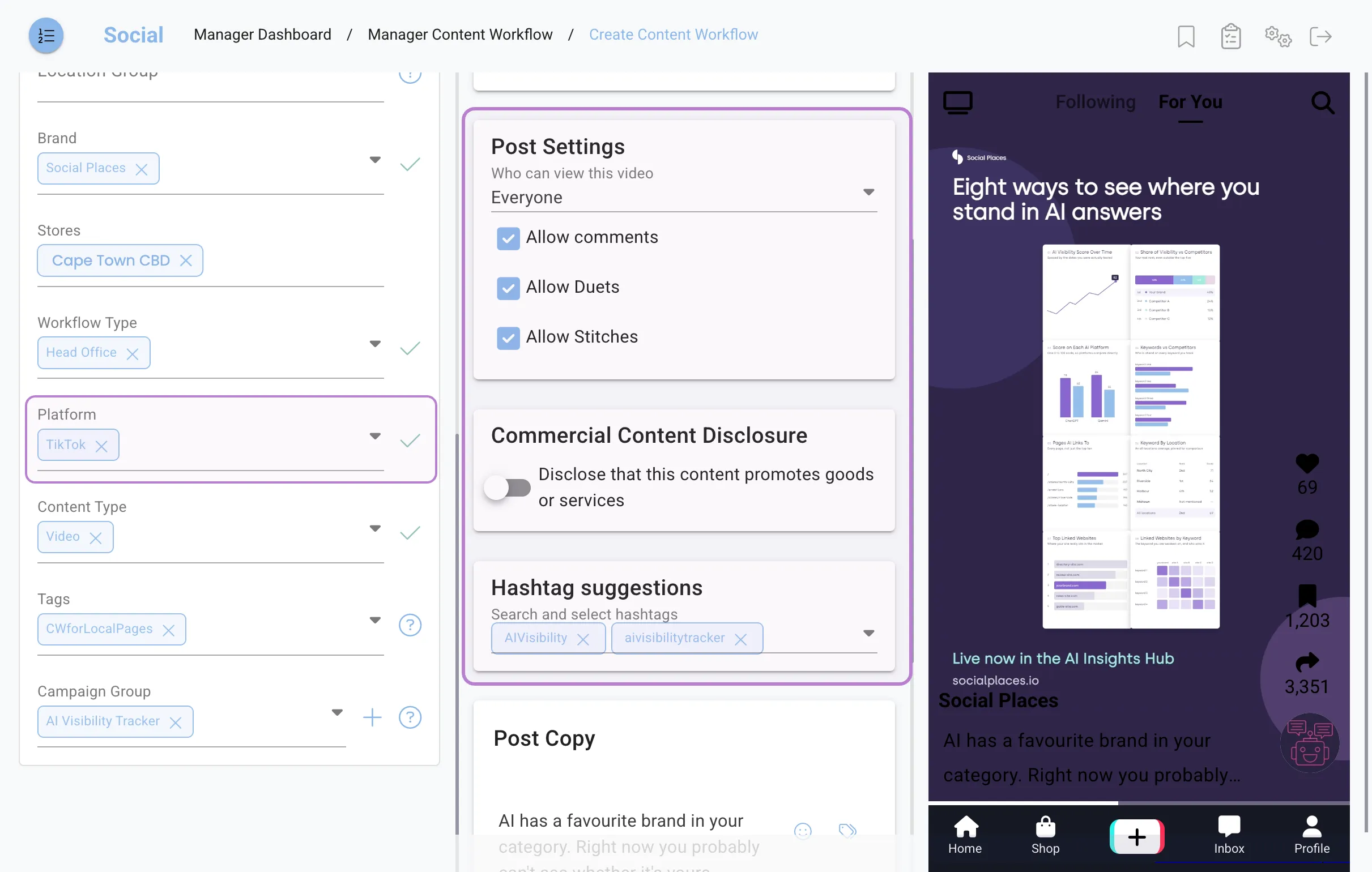Image resolution: width=1372 pixels, height=872 pixels.
Task: Click the Brand validation checkmark
Action: tap(410, 165)
